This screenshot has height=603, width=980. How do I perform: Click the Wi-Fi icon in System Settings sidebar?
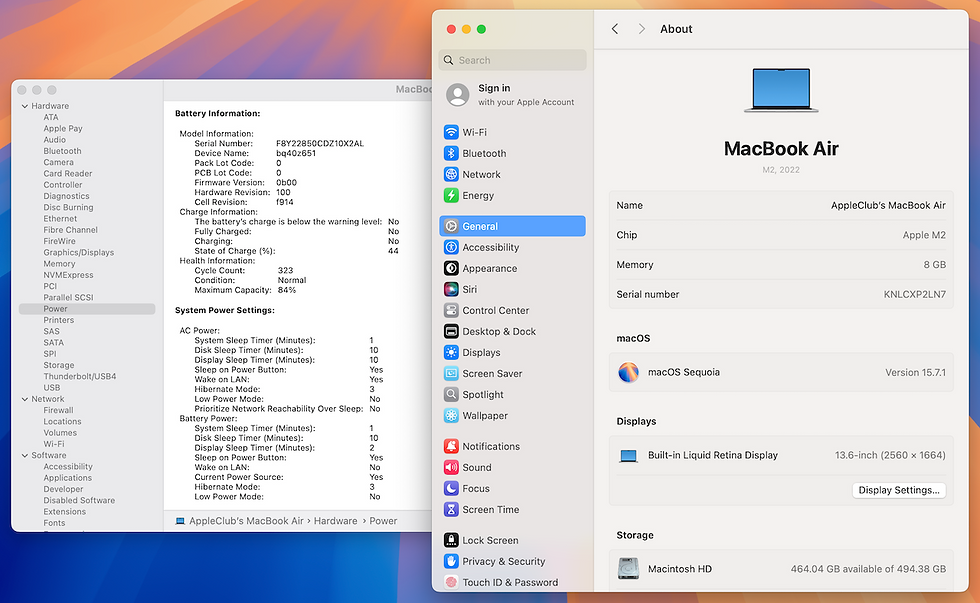click(451, 132)
